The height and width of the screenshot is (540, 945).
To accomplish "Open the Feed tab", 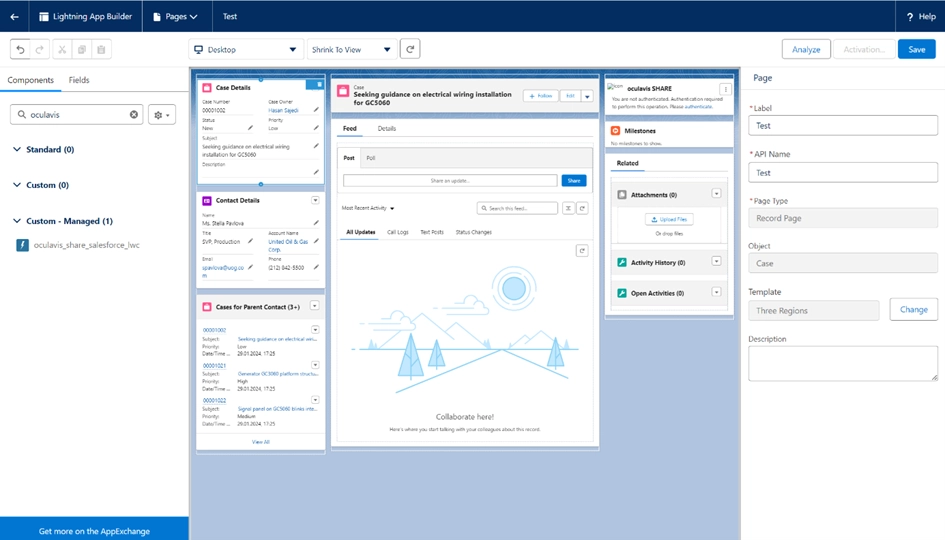I will click(350, 128).
